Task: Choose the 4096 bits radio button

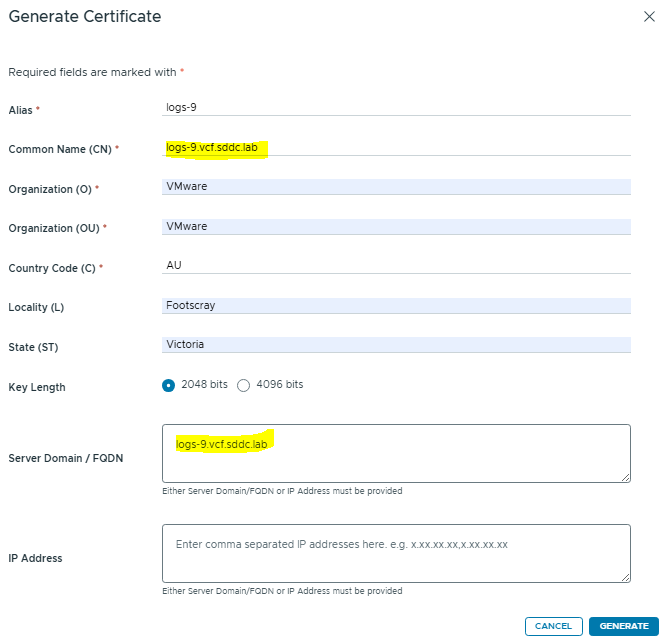Action: (243, 385)
